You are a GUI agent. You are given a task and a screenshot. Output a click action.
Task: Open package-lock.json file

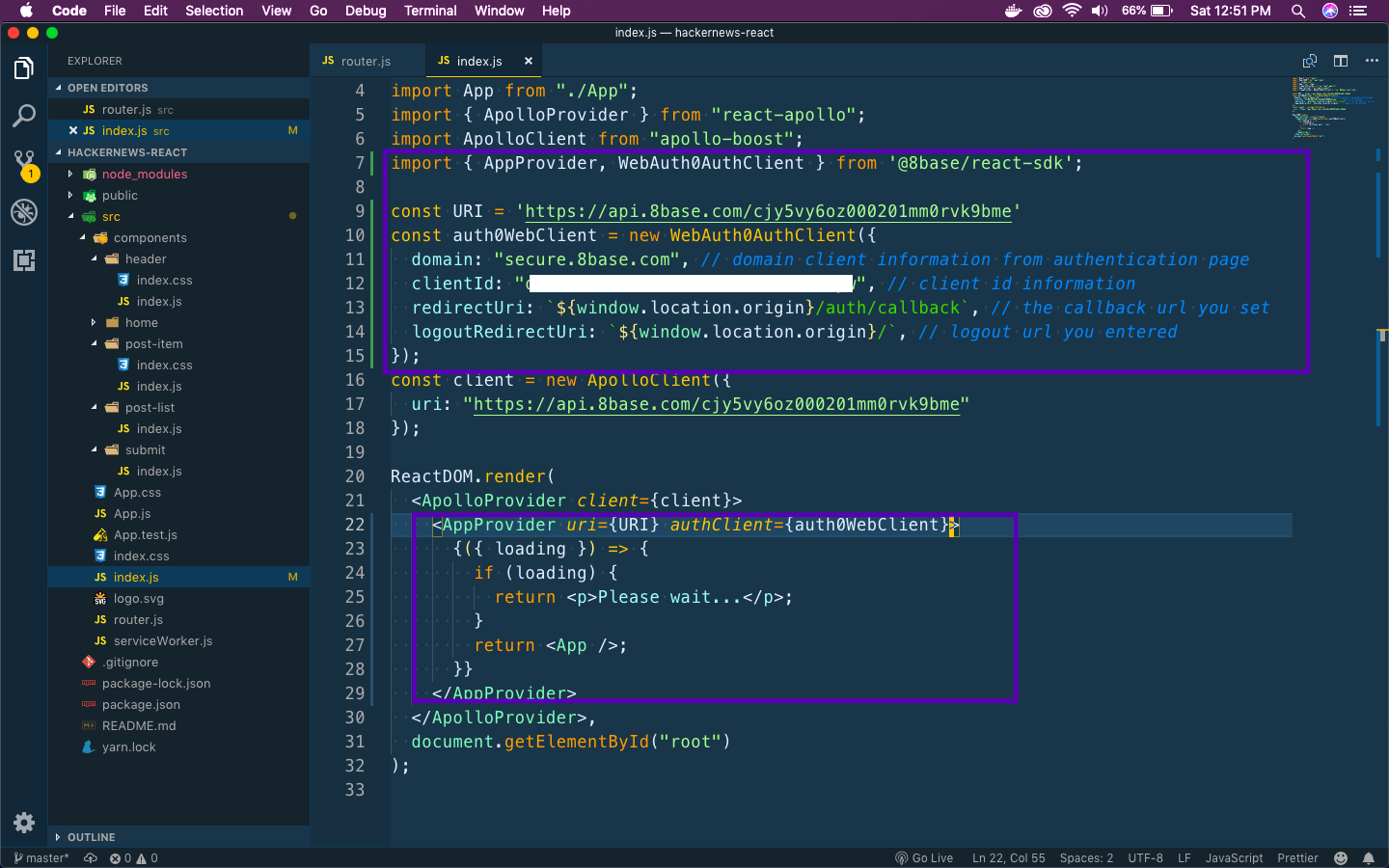coord(178,683)
